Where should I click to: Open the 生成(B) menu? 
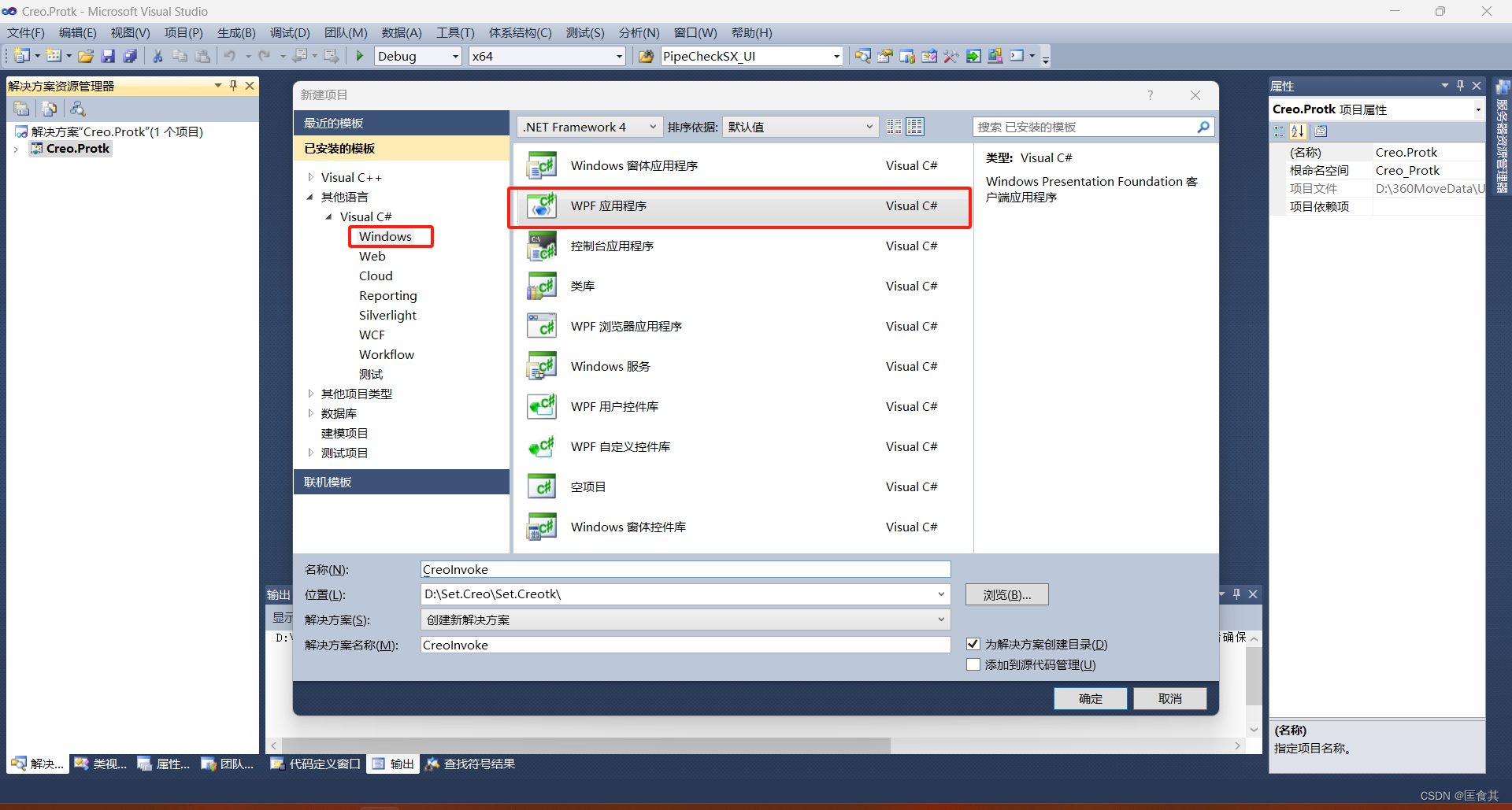pyautogui.click(x=236, y=33)
